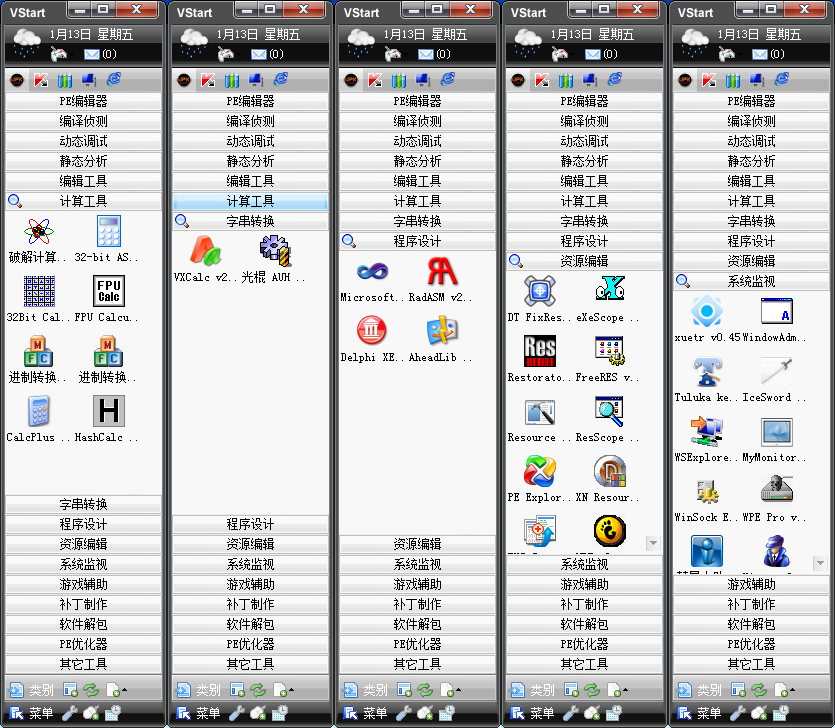Select 1月13日 星期五 date in rightmost window

[759, 35]
